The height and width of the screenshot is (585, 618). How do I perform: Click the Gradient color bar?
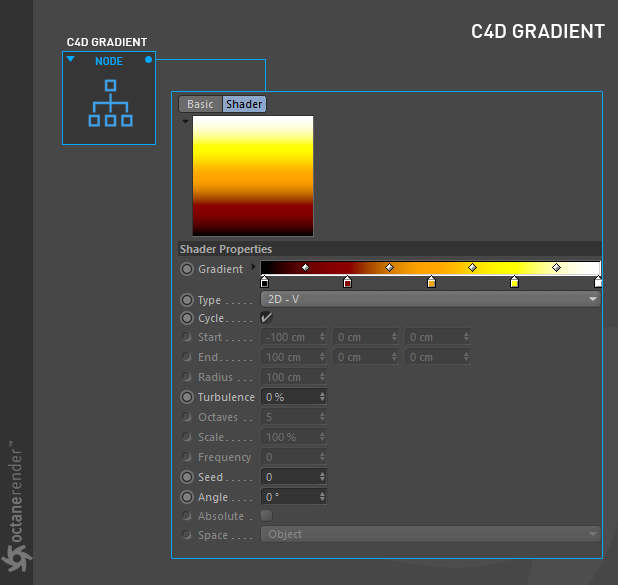tap(430, 268)
